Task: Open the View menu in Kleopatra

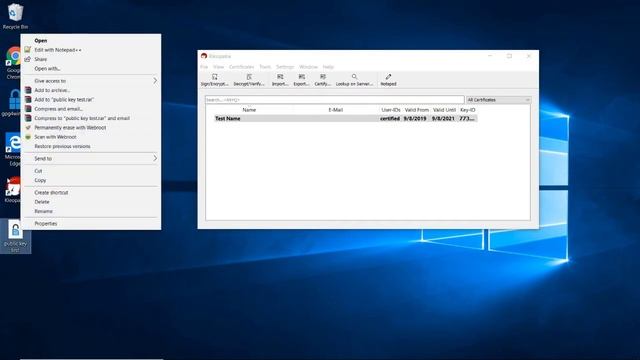Action: 218,67
